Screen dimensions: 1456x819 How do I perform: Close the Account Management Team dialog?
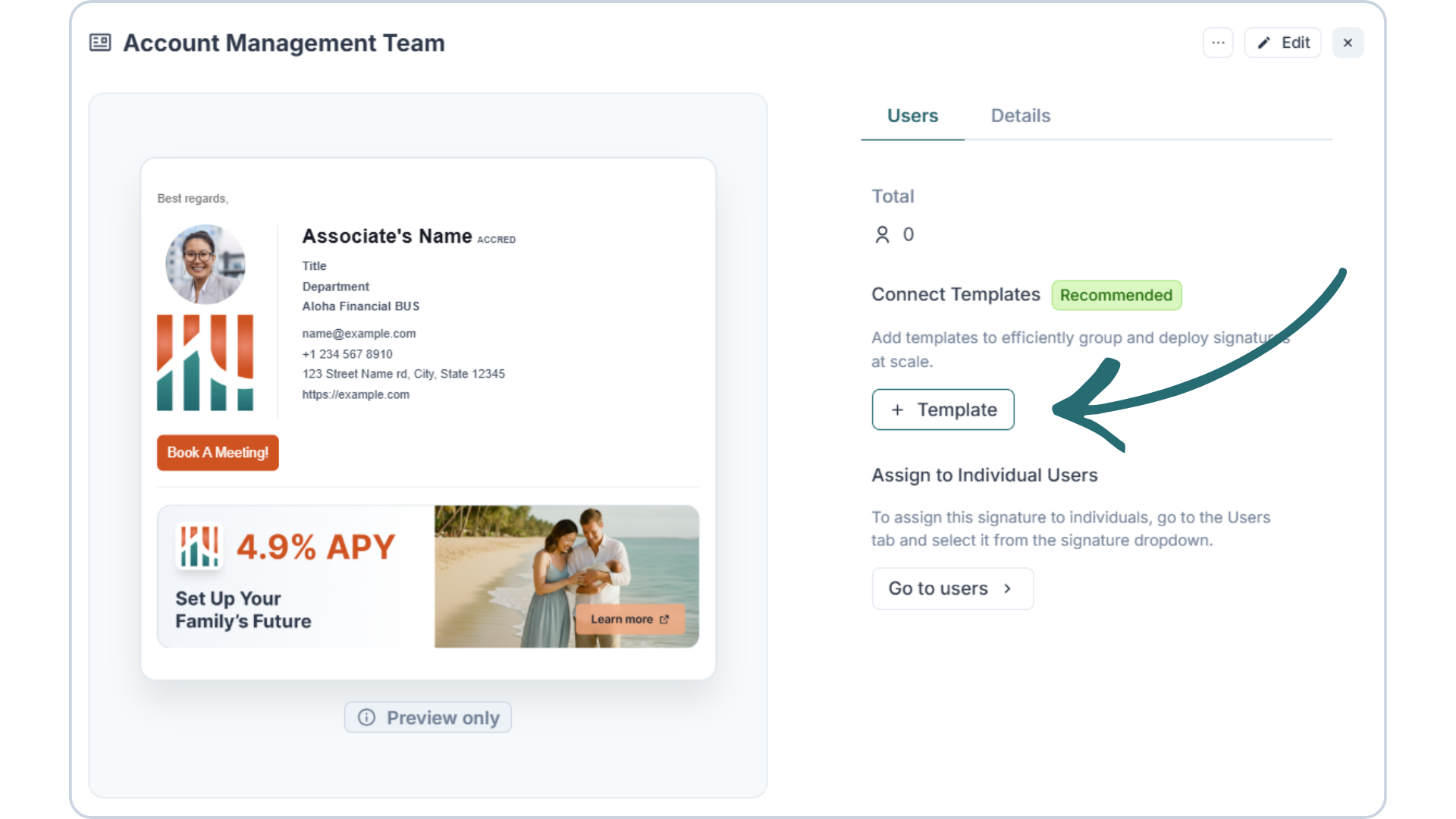(x=1348, y=42)
